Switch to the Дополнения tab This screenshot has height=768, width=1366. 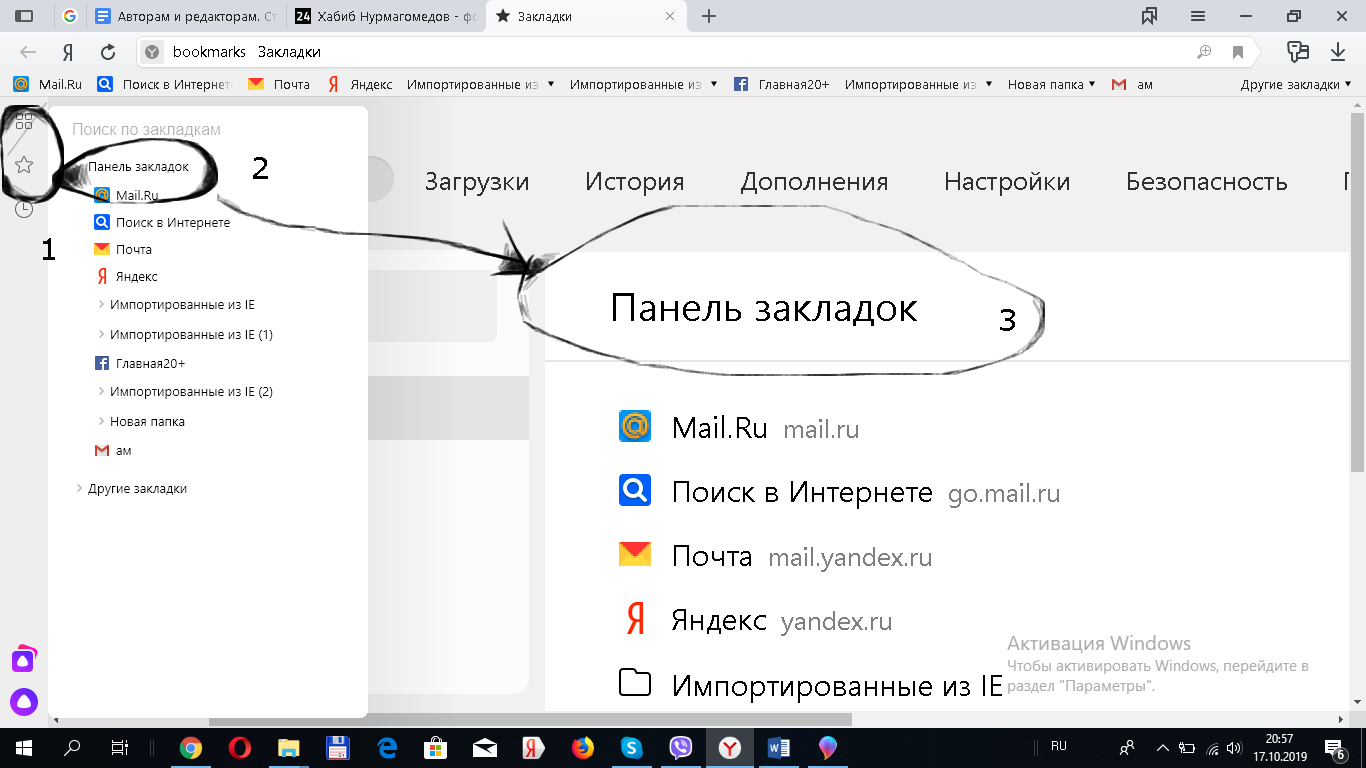[x=814, y=181]
